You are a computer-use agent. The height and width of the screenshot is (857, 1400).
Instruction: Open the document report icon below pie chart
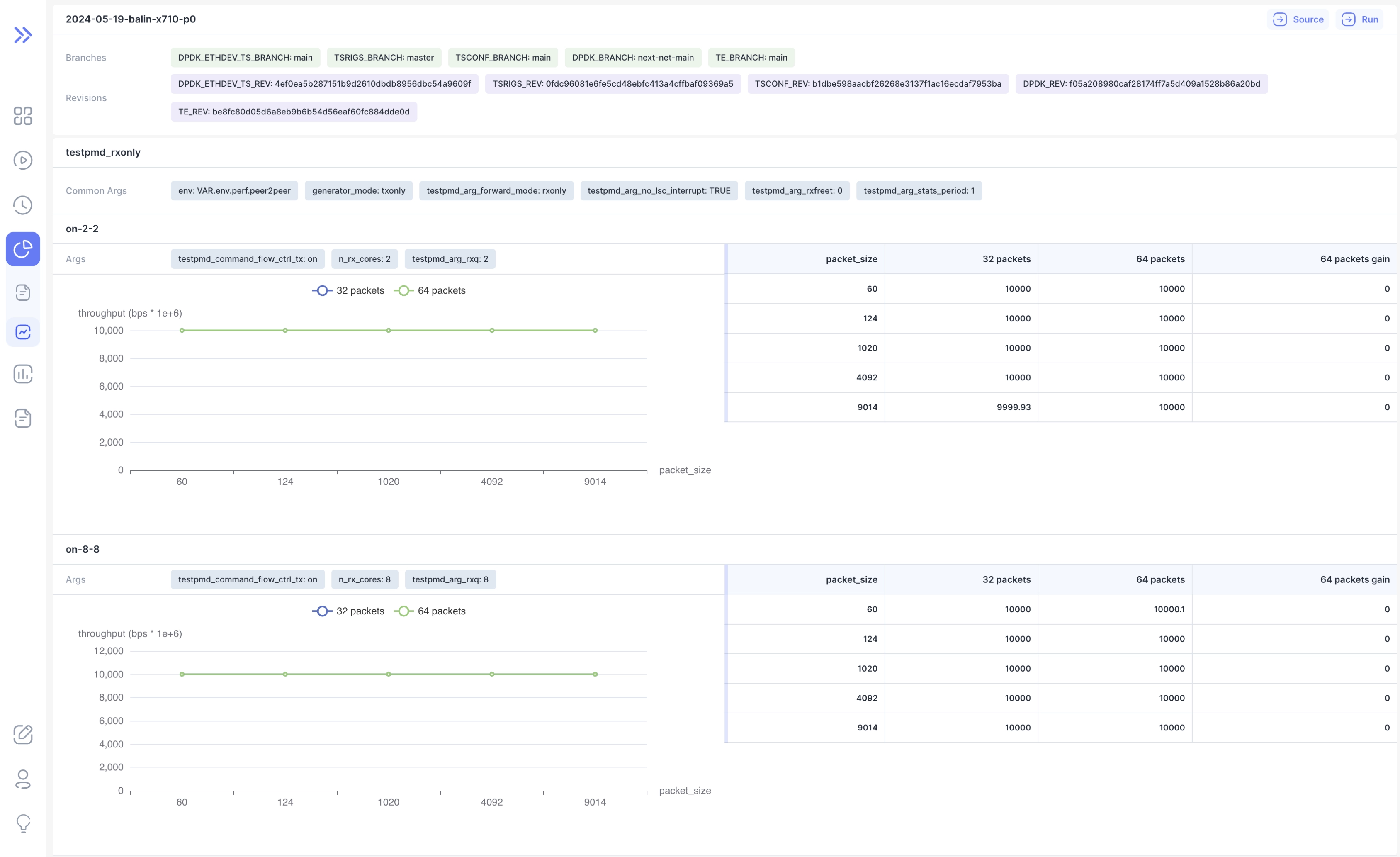click(x=23, y=292)
